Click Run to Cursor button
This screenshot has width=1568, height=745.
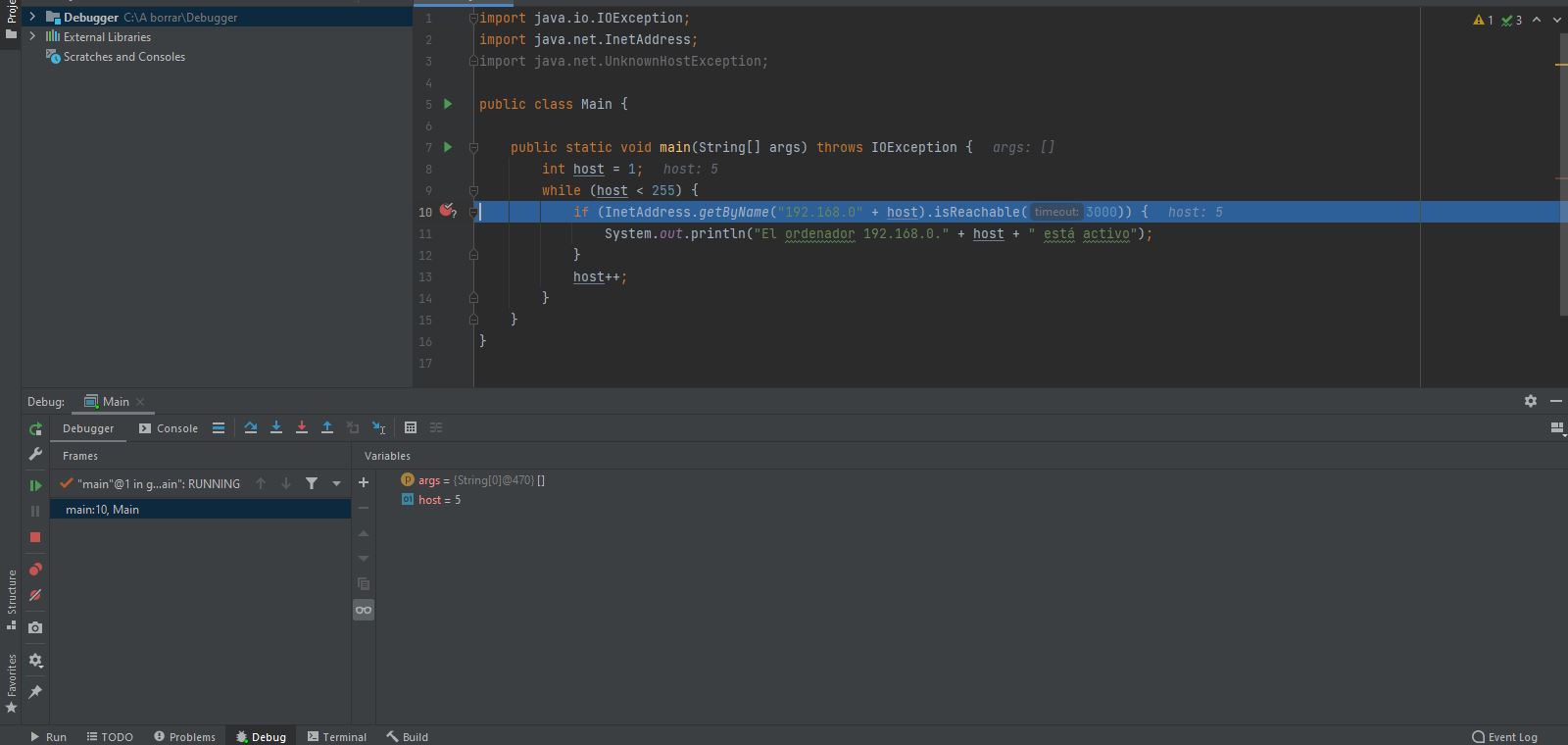click(379, 427)
